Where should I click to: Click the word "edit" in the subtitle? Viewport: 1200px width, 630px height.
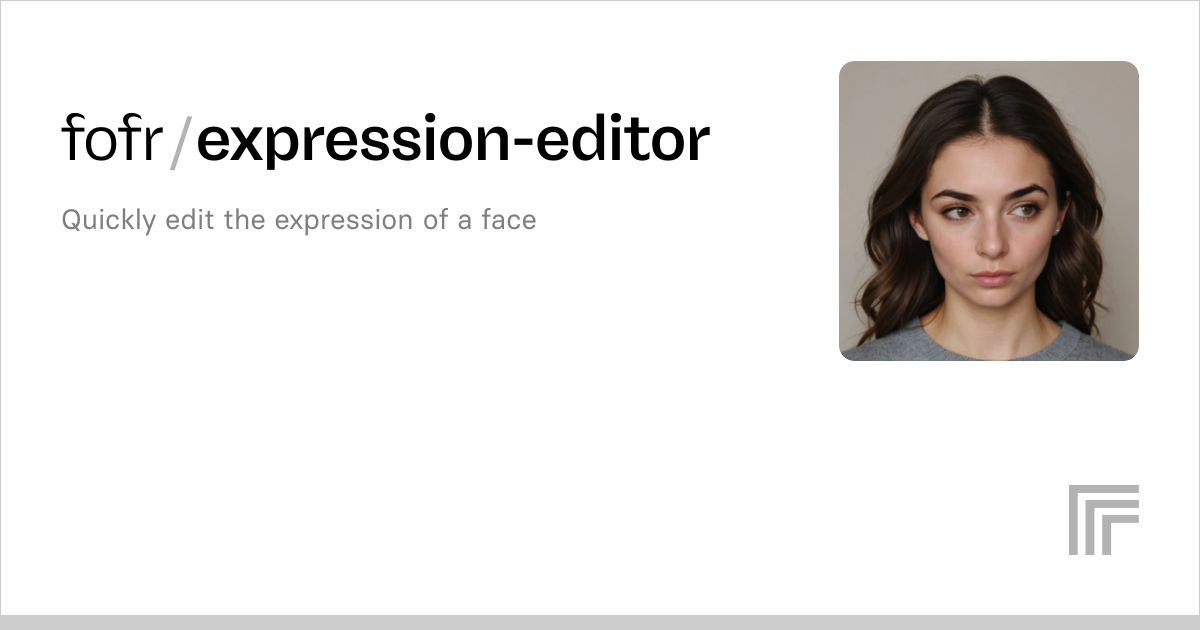pos(190,220)
